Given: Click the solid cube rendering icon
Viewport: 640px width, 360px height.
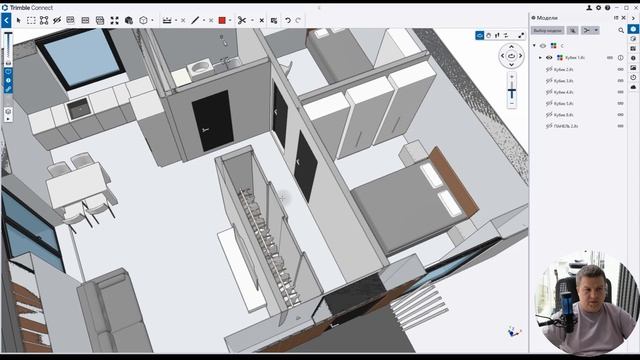Looking at the screenshot, I should [129, 20].
